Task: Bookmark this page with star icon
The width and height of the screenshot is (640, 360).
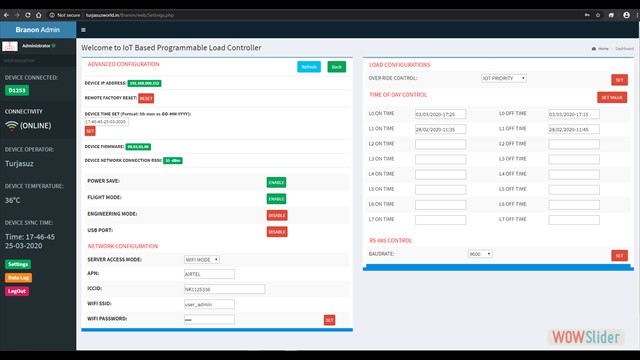Action: pyautogui.click(x=598, y=15)
